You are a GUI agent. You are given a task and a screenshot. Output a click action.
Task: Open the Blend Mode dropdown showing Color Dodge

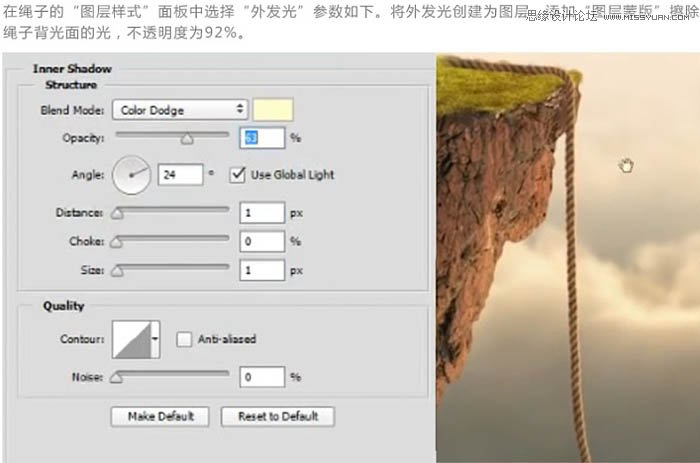tap(180, 110)
